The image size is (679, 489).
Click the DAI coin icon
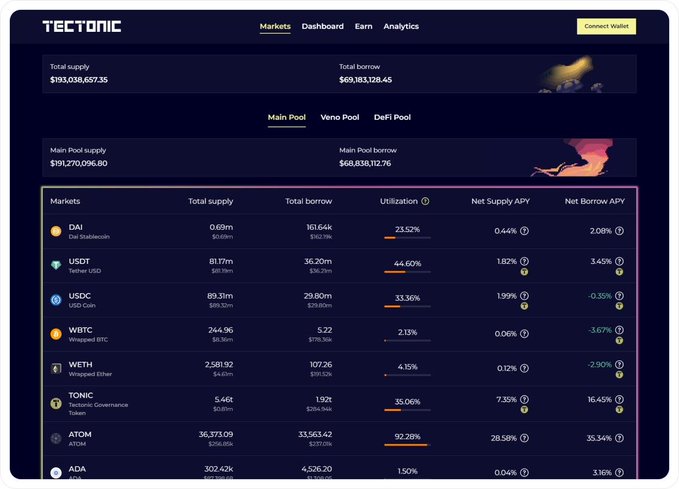coord(56,231)
